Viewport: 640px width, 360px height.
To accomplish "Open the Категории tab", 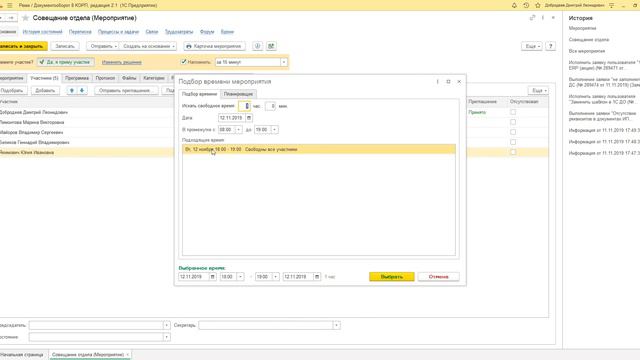I will (x=154, y=78).
